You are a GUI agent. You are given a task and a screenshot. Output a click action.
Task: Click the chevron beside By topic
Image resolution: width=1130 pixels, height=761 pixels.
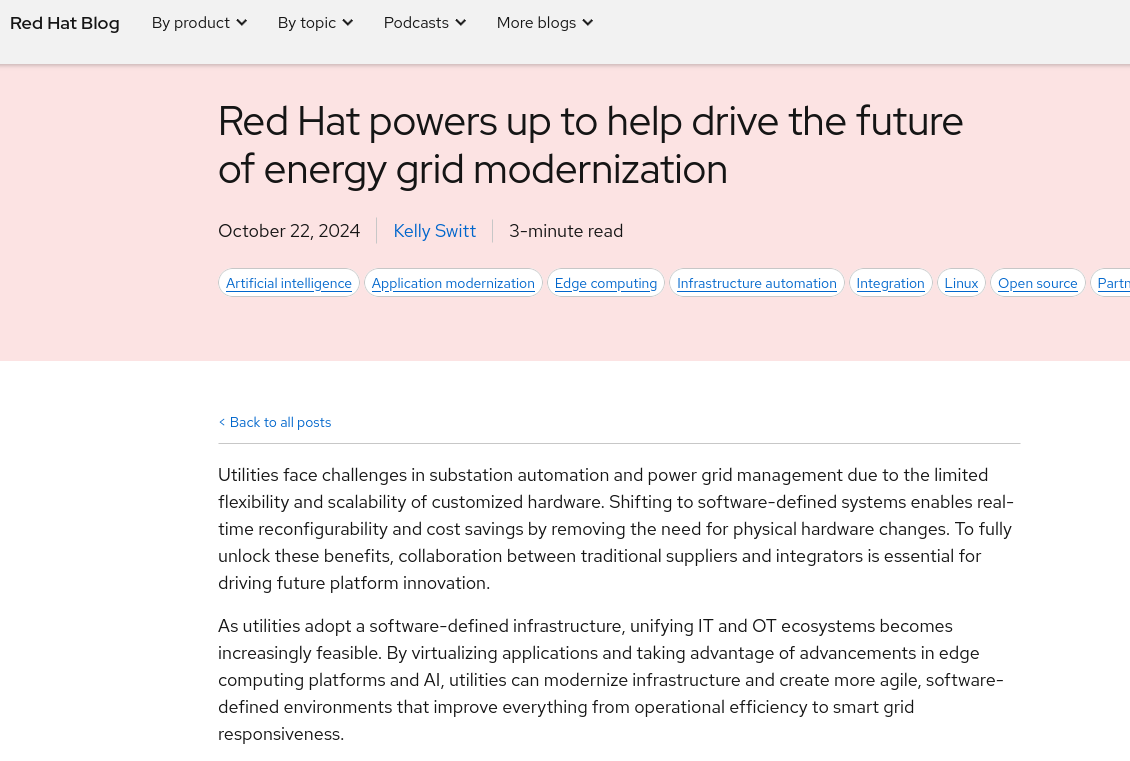tap(347, 23)
